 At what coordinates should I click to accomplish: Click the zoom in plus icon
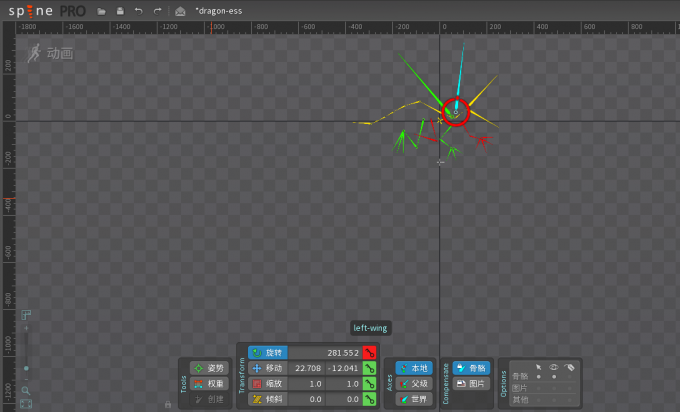[x=26, y=328]
